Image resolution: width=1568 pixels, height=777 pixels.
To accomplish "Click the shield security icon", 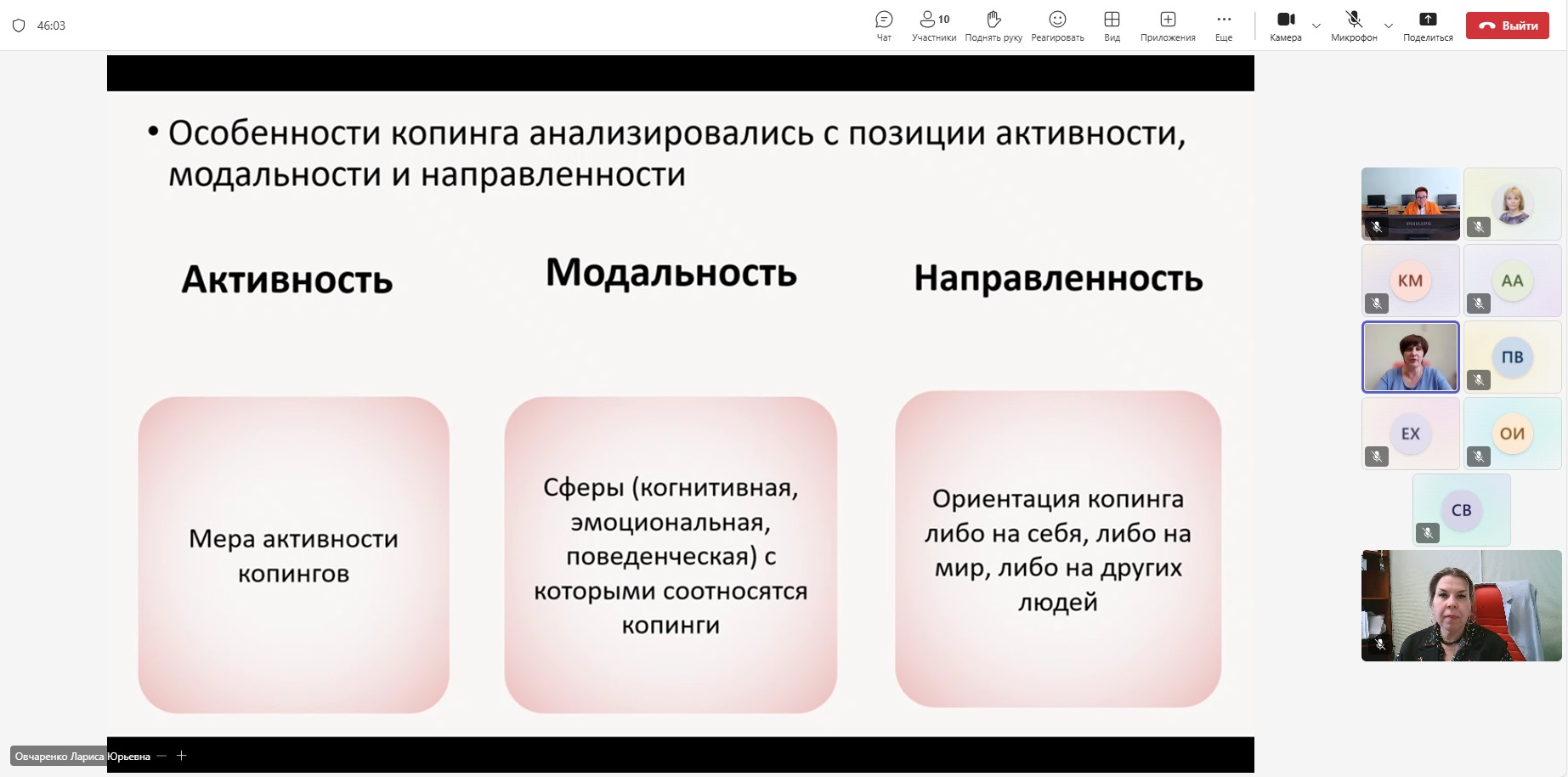I will 19,26.
